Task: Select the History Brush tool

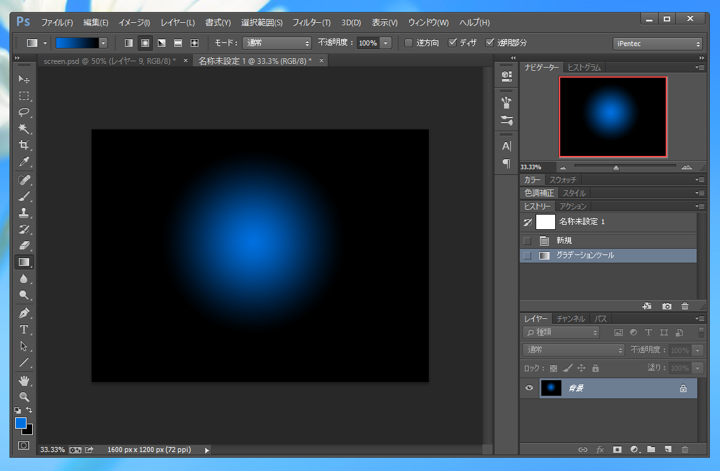Action: pyautogui.click(x=24, y=229)
